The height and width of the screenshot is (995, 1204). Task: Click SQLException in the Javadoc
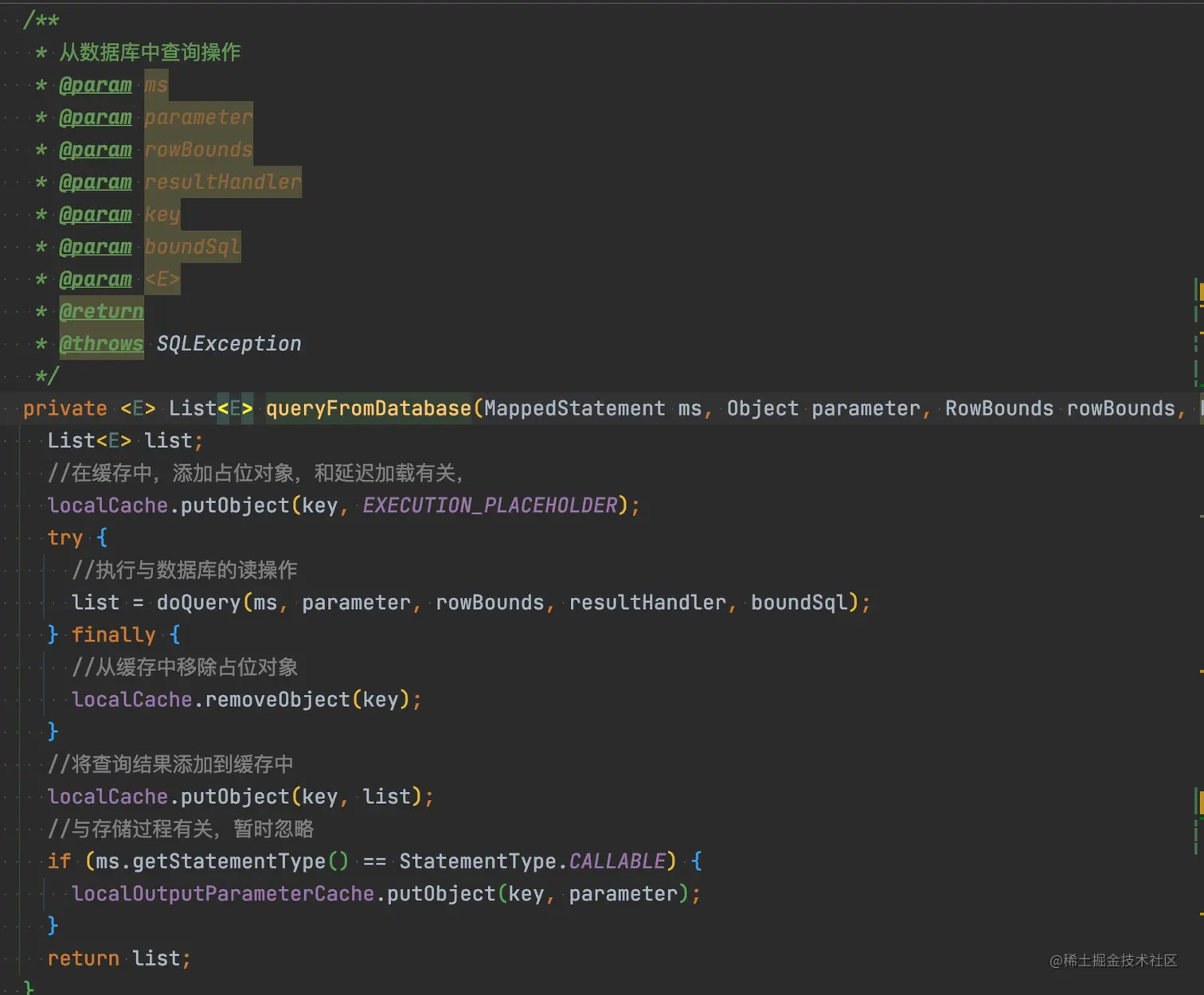point(229,344)
